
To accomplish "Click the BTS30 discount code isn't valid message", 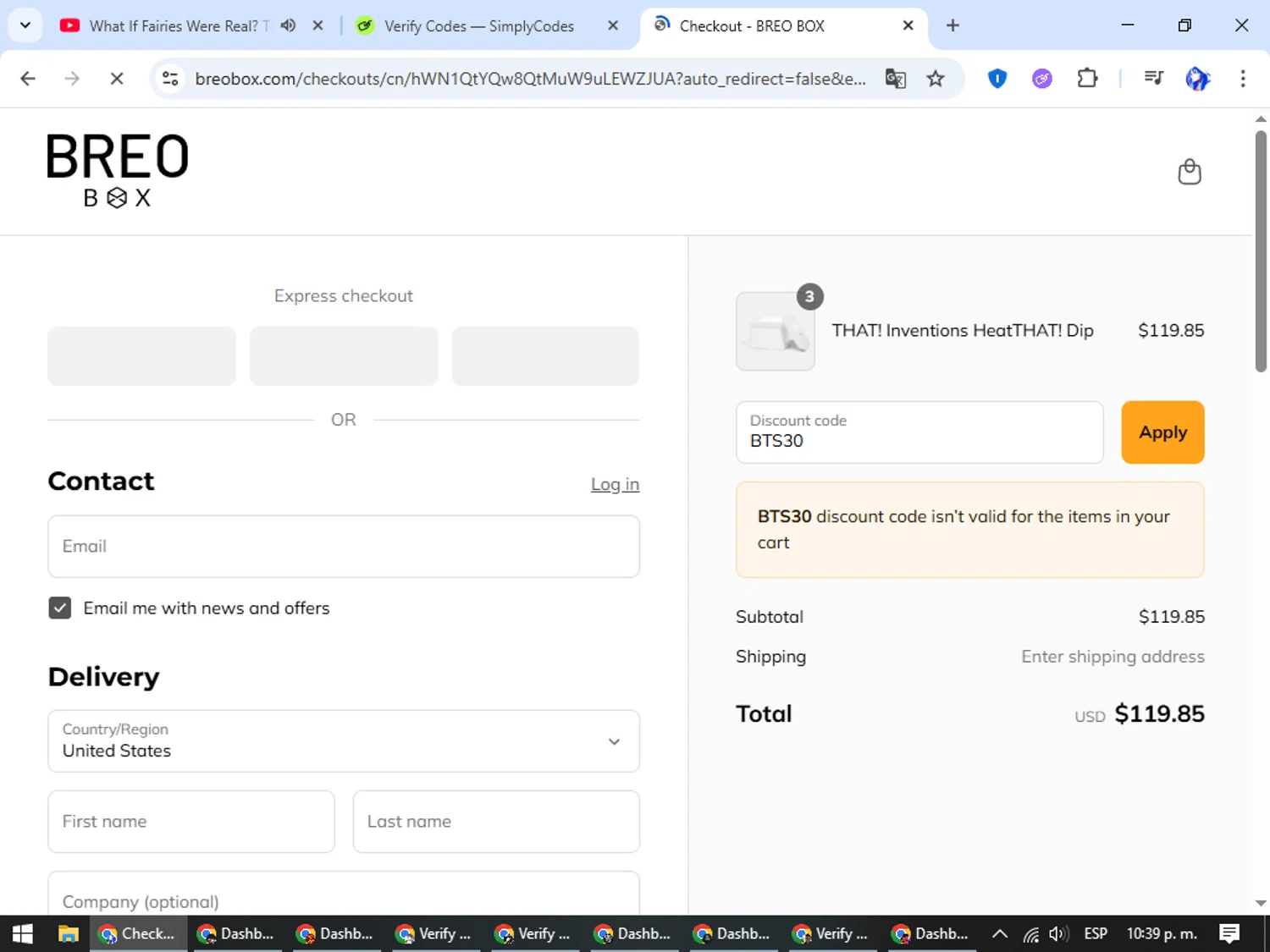I will click(x=970, y=530).
